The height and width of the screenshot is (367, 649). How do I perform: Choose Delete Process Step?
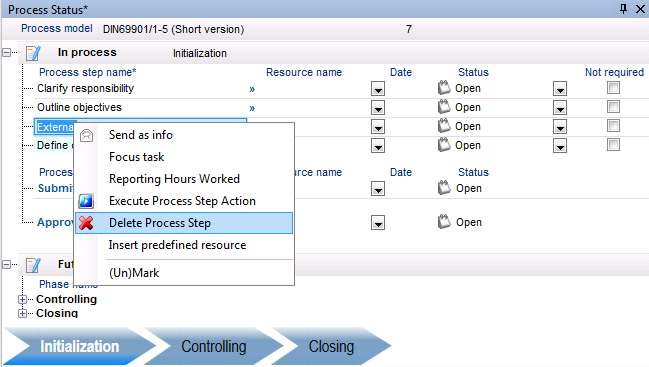(x=184, y=223)
